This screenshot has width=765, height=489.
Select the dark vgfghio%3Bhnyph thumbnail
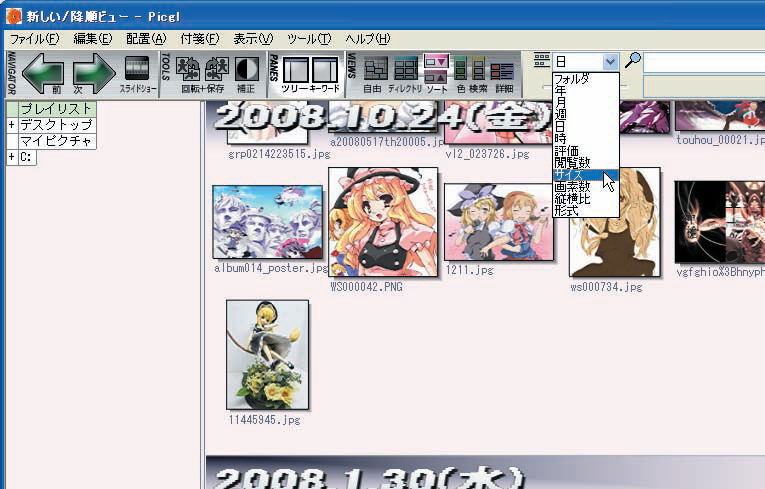click(x=720, y=222)
